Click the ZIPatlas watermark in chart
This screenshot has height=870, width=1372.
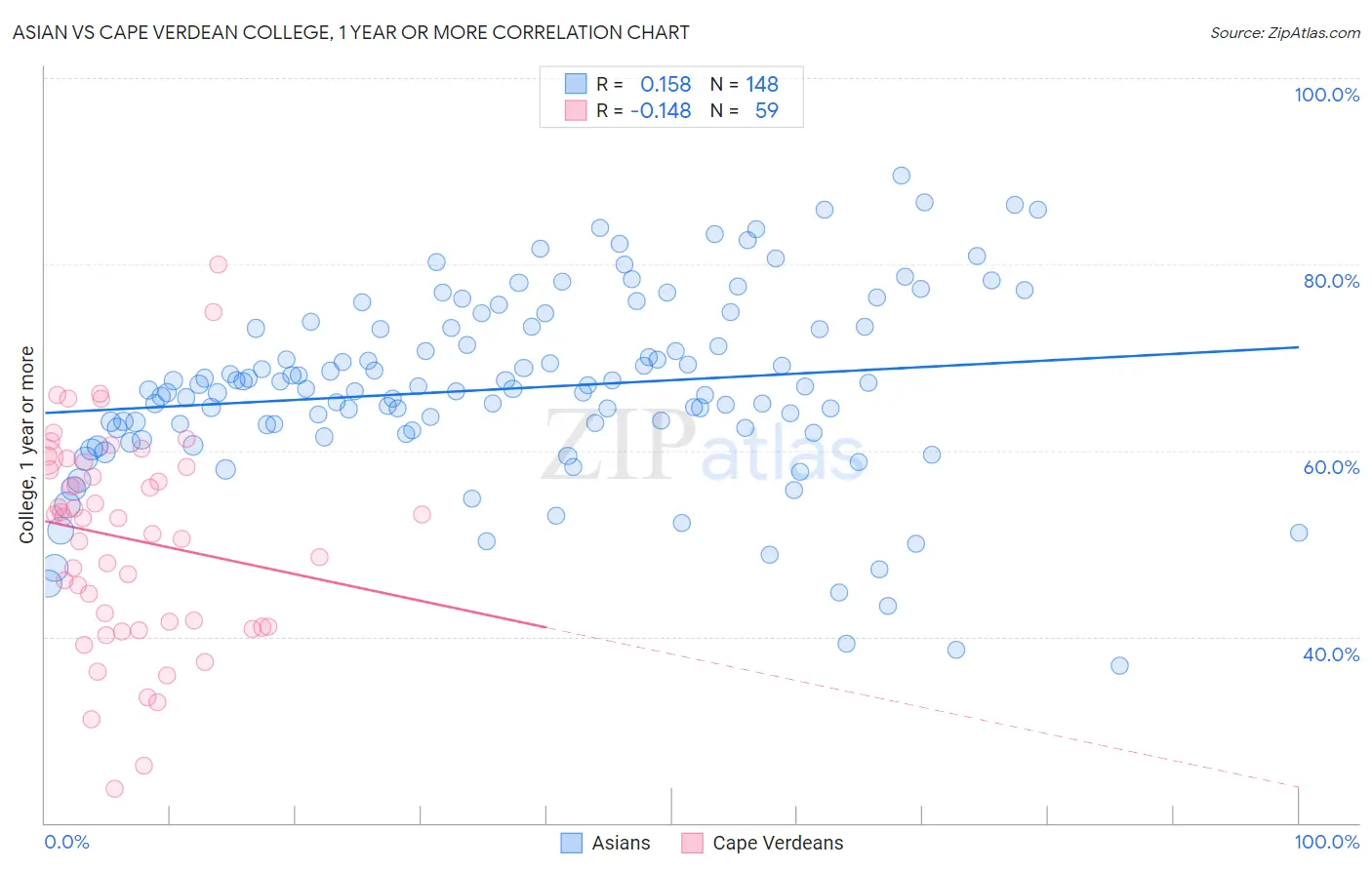703,447
